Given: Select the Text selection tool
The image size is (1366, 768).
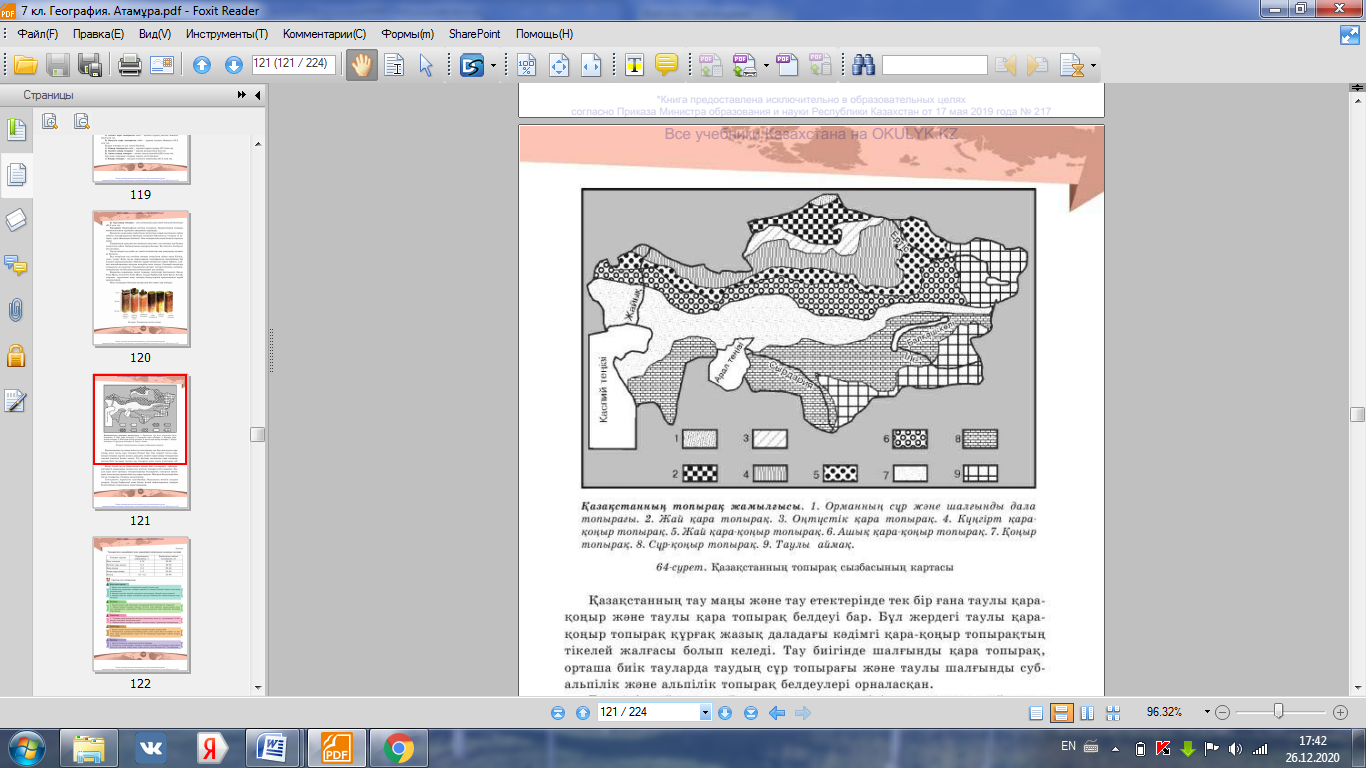Looking at the screenshot, I should pyautogui.click(x=394, y=65).
